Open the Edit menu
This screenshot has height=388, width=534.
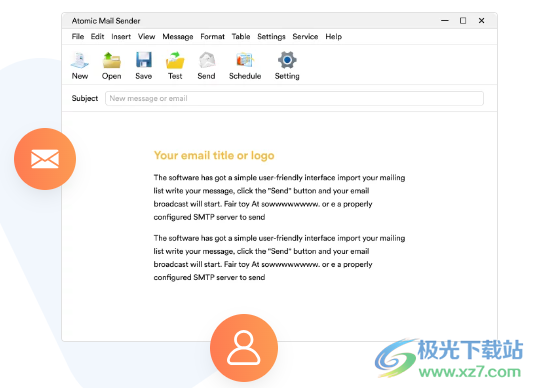97,36
